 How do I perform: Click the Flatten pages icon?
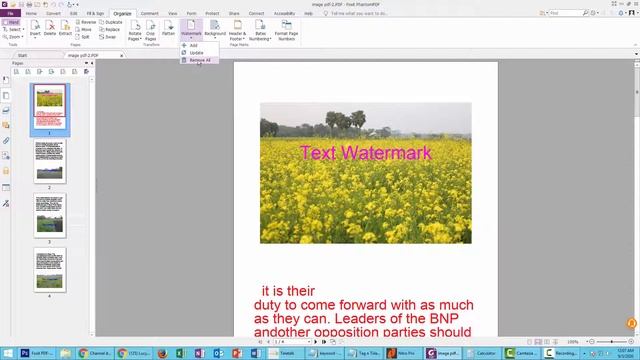tap(168, 28)
